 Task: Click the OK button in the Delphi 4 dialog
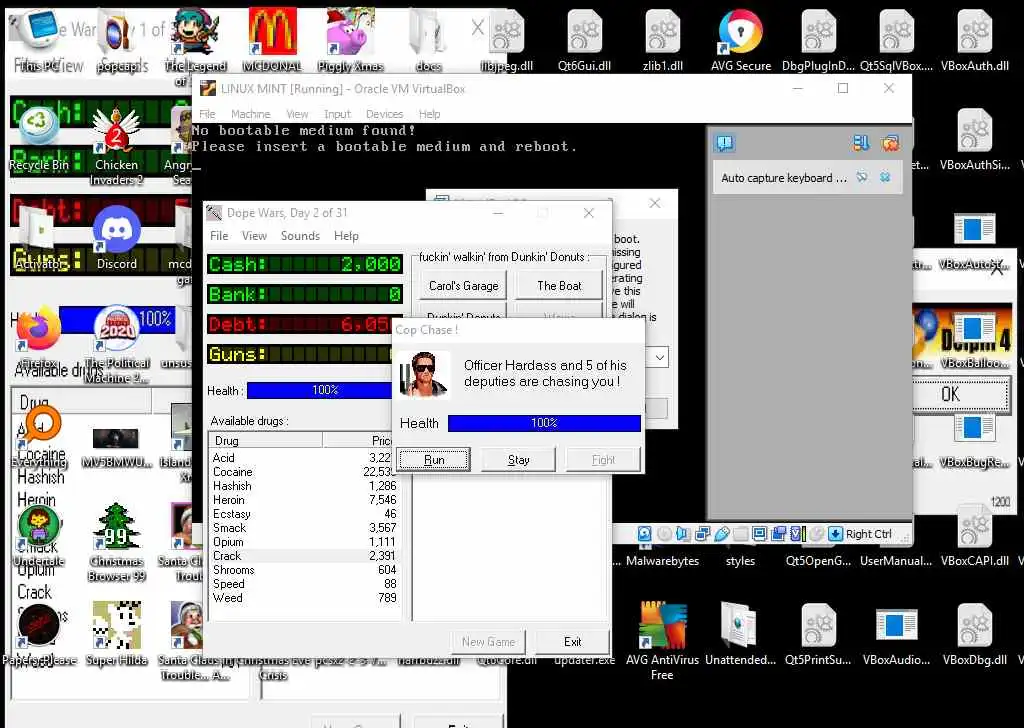pyautogui.click(x=960, y=394)
